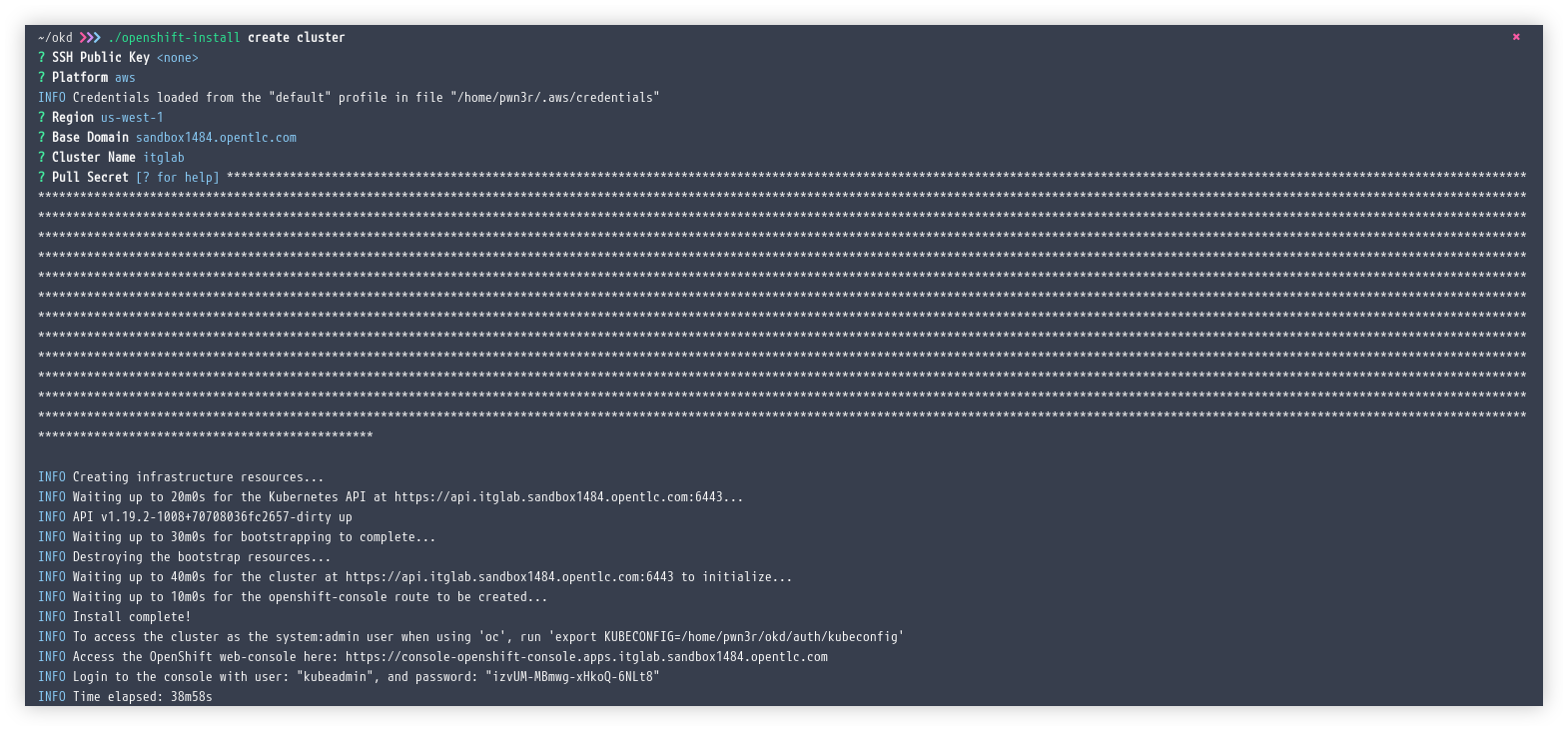Click the aws platform answer

[125, 78]
